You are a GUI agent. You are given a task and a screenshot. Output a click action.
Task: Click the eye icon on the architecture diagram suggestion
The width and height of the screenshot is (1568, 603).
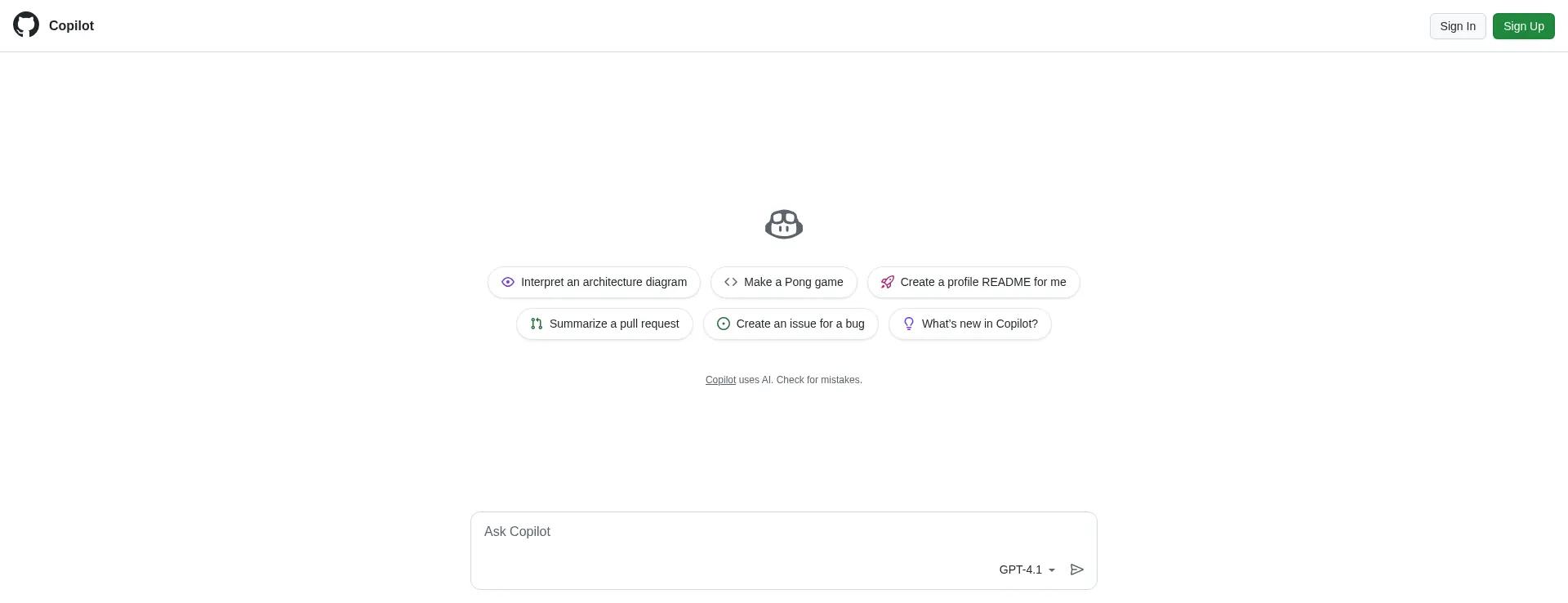[508, 282]
